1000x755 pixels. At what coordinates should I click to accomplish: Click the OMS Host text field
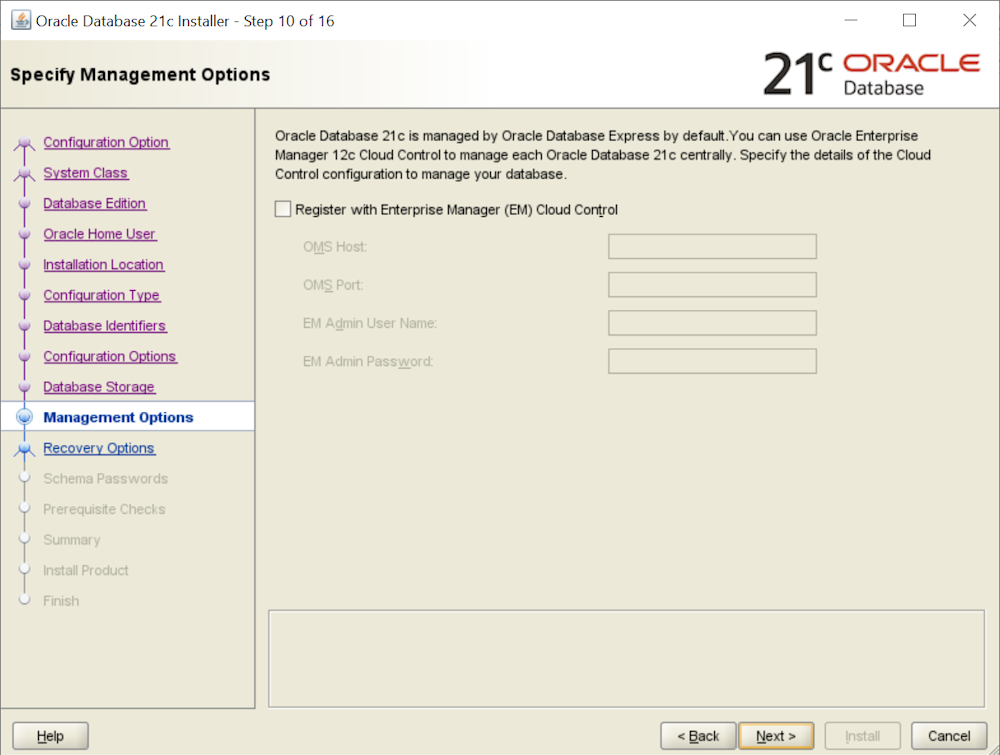(x=712, y=247)
